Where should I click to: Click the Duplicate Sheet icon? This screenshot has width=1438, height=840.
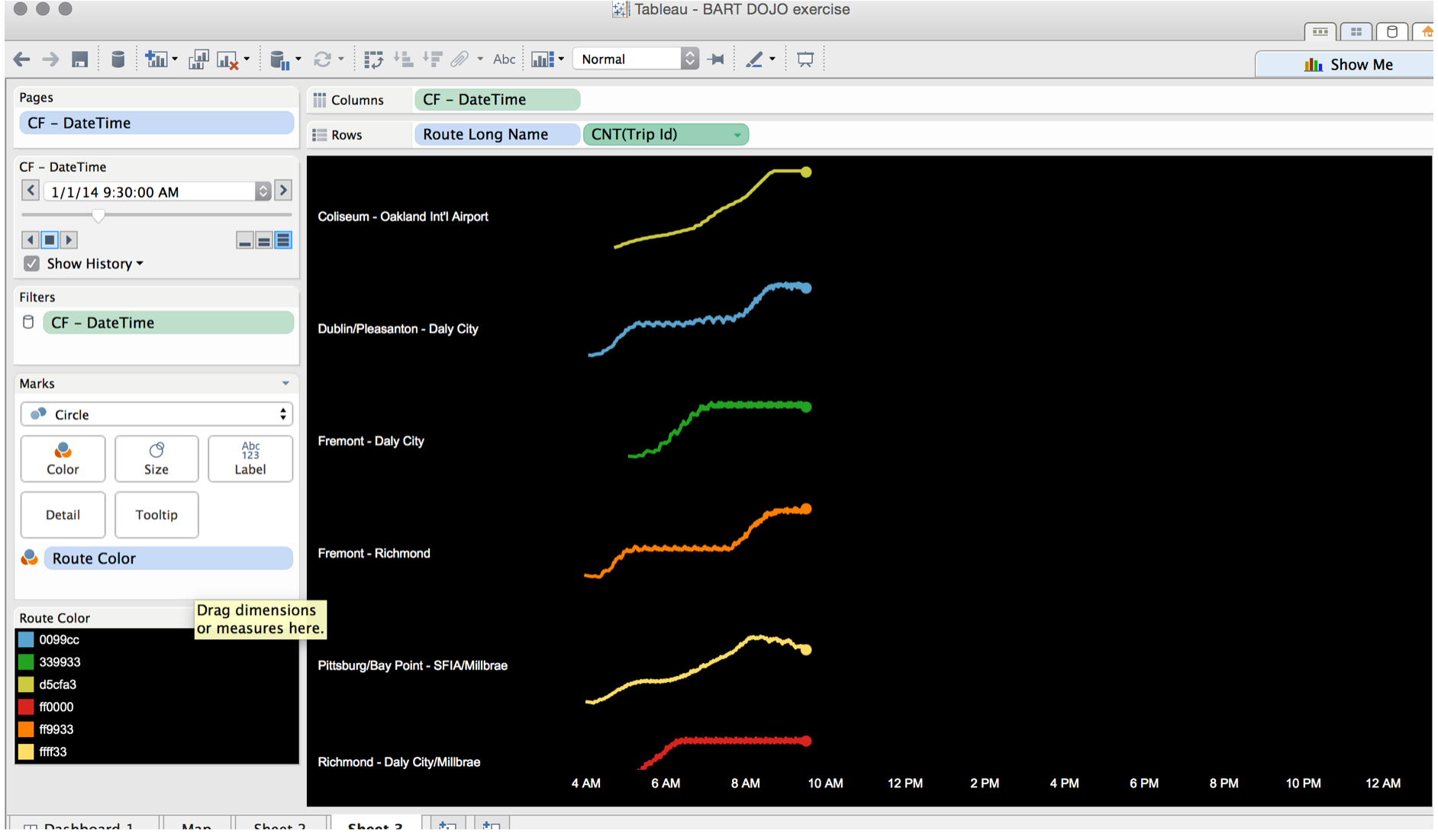tap(198, 59)
